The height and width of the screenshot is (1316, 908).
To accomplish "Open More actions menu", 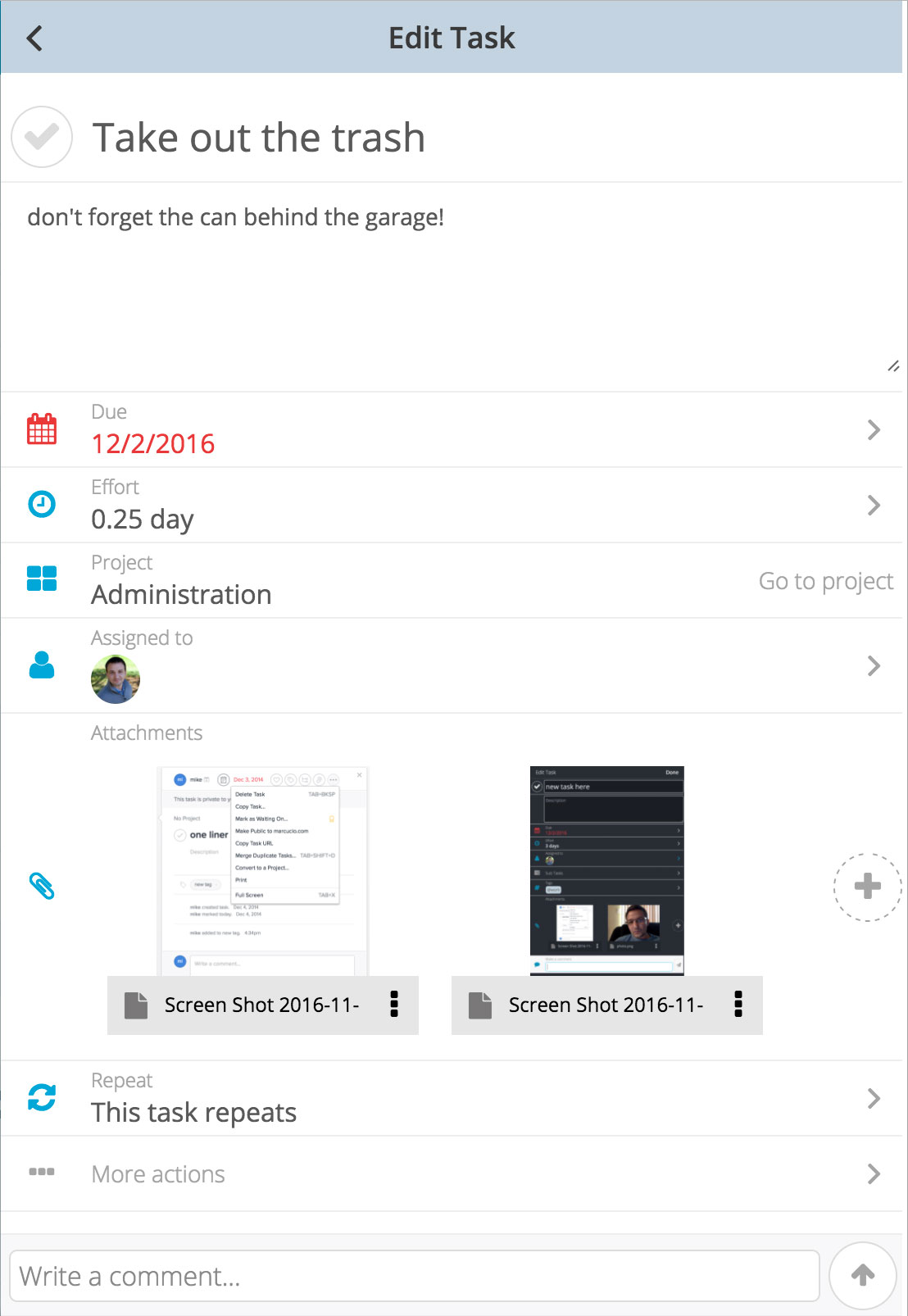I will tap(452, 1174).
